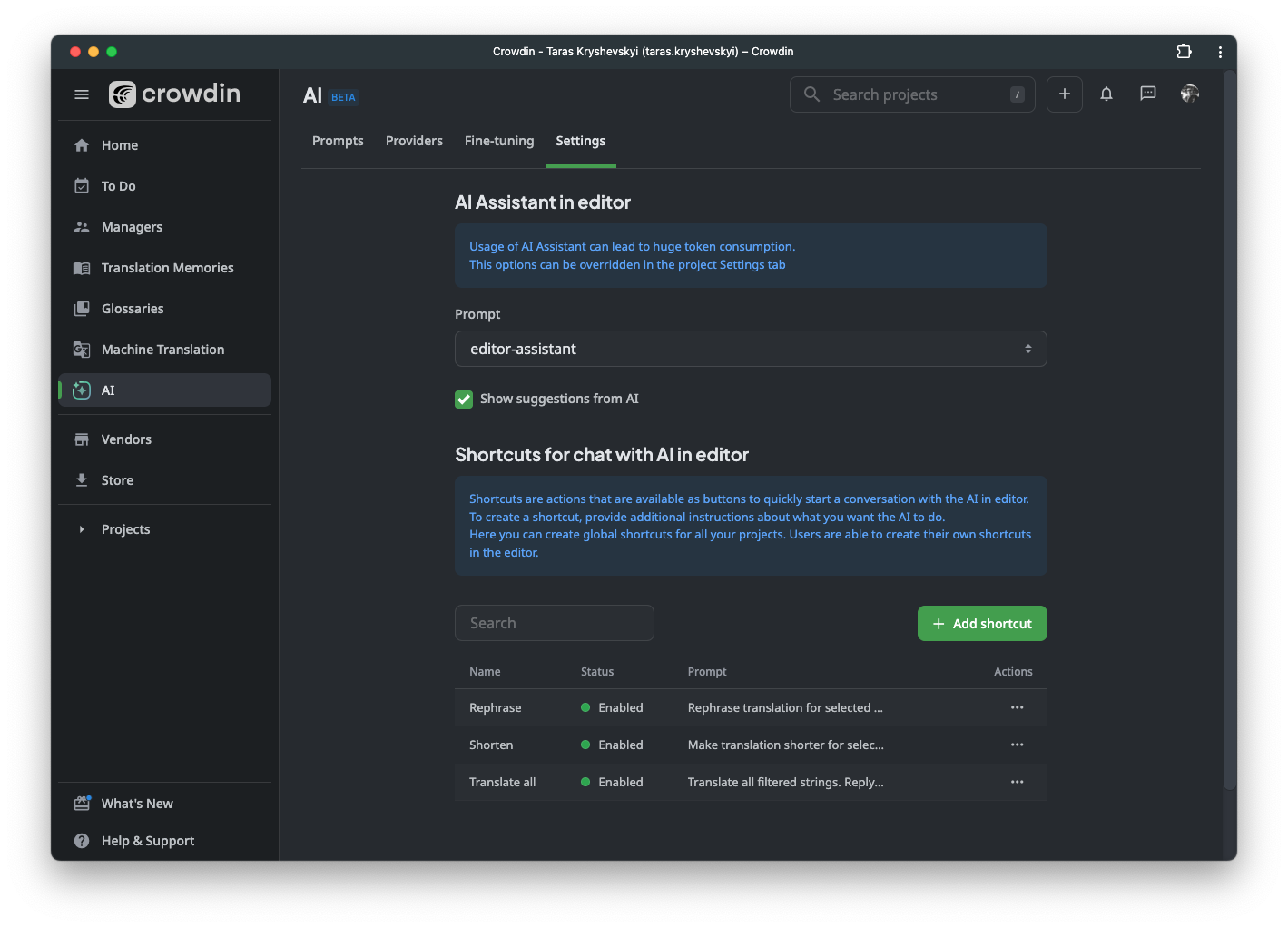1288x928 pixels.
Task: Click the Translate all shortcut name
Action: click(503, 782)
